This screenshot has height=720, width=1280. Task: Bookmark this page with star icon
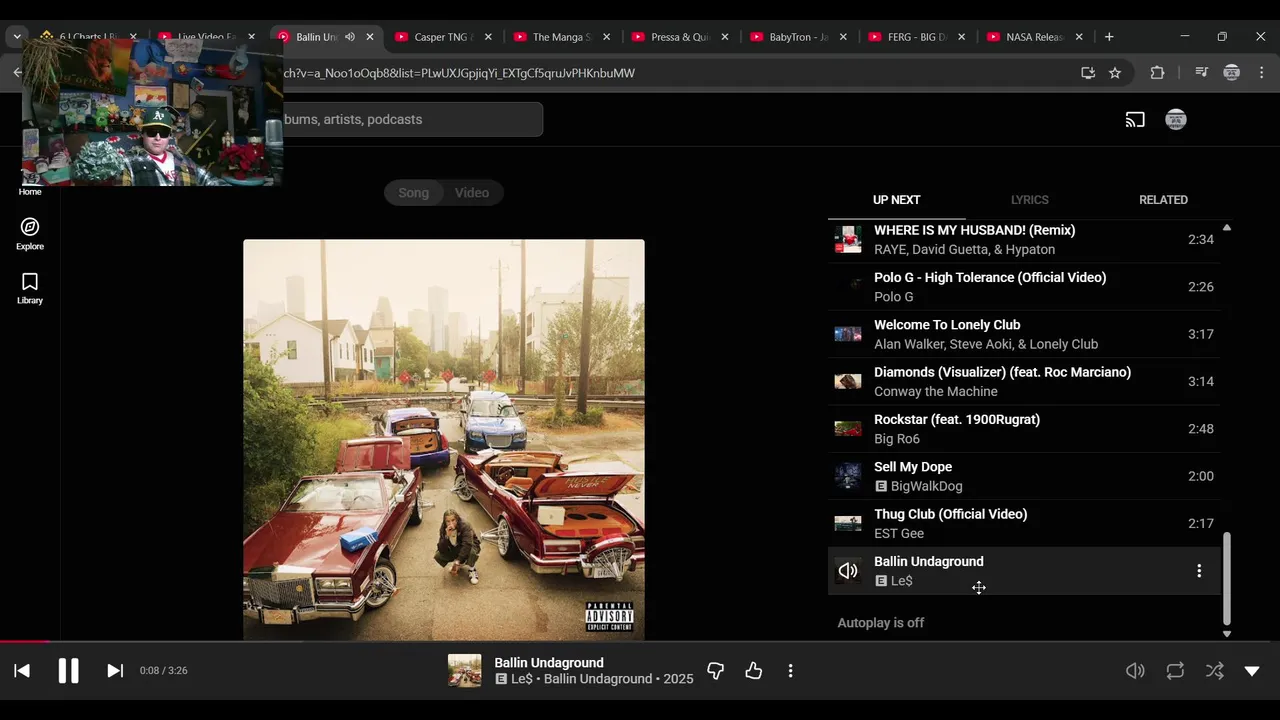coord(1115,73)
